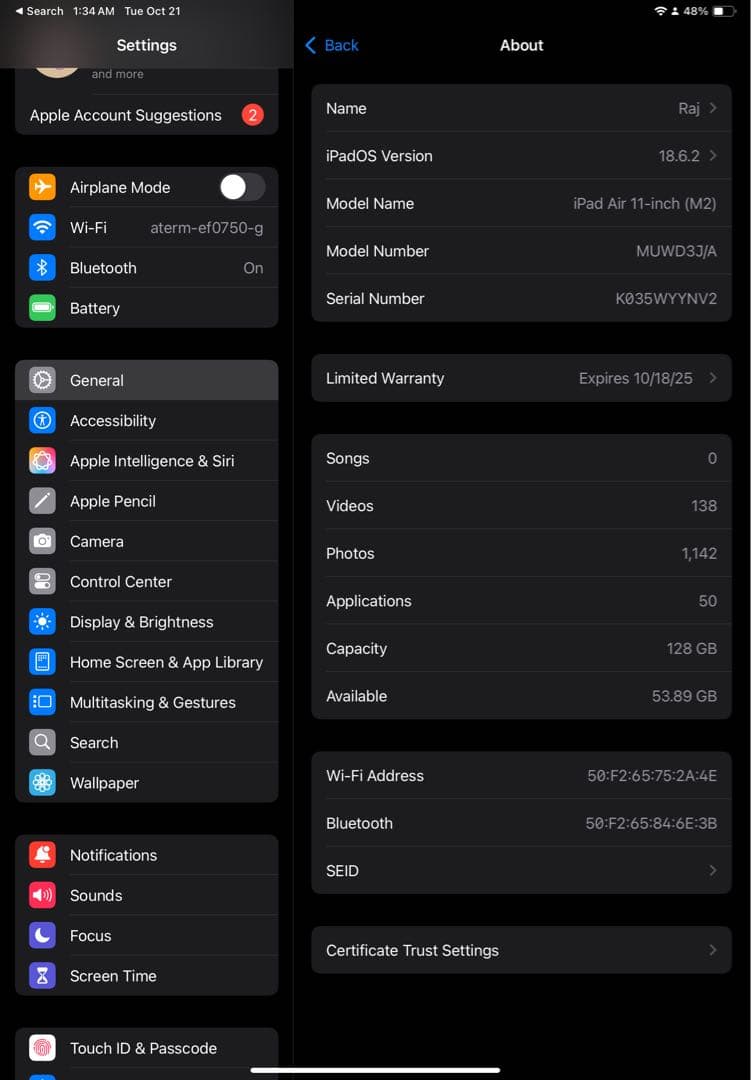
Task: Tap the Photos count 1,142
Action: 699,554
